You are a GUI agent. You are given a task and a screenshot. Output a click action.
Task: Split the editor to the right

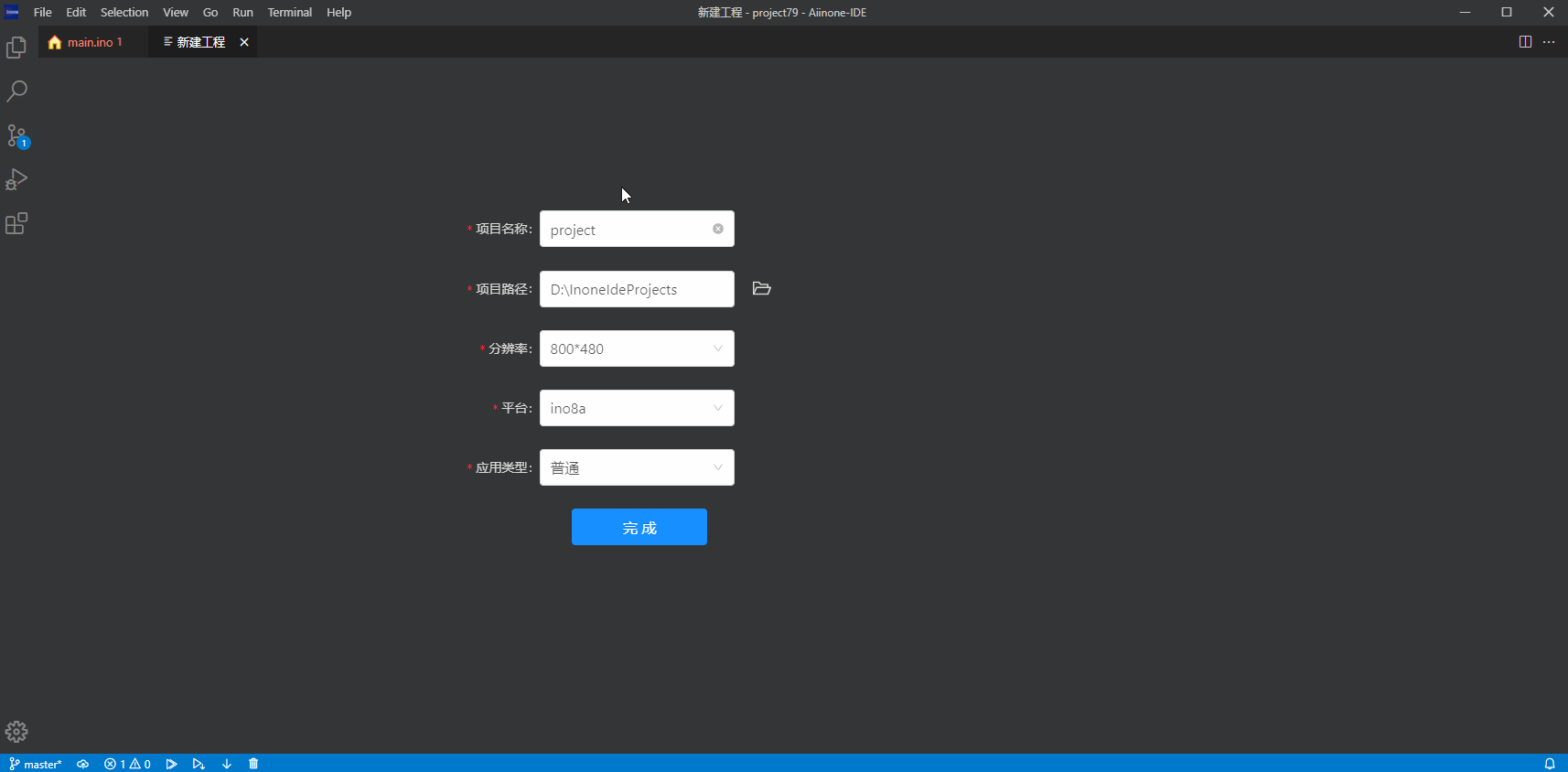pos(1525,42)
